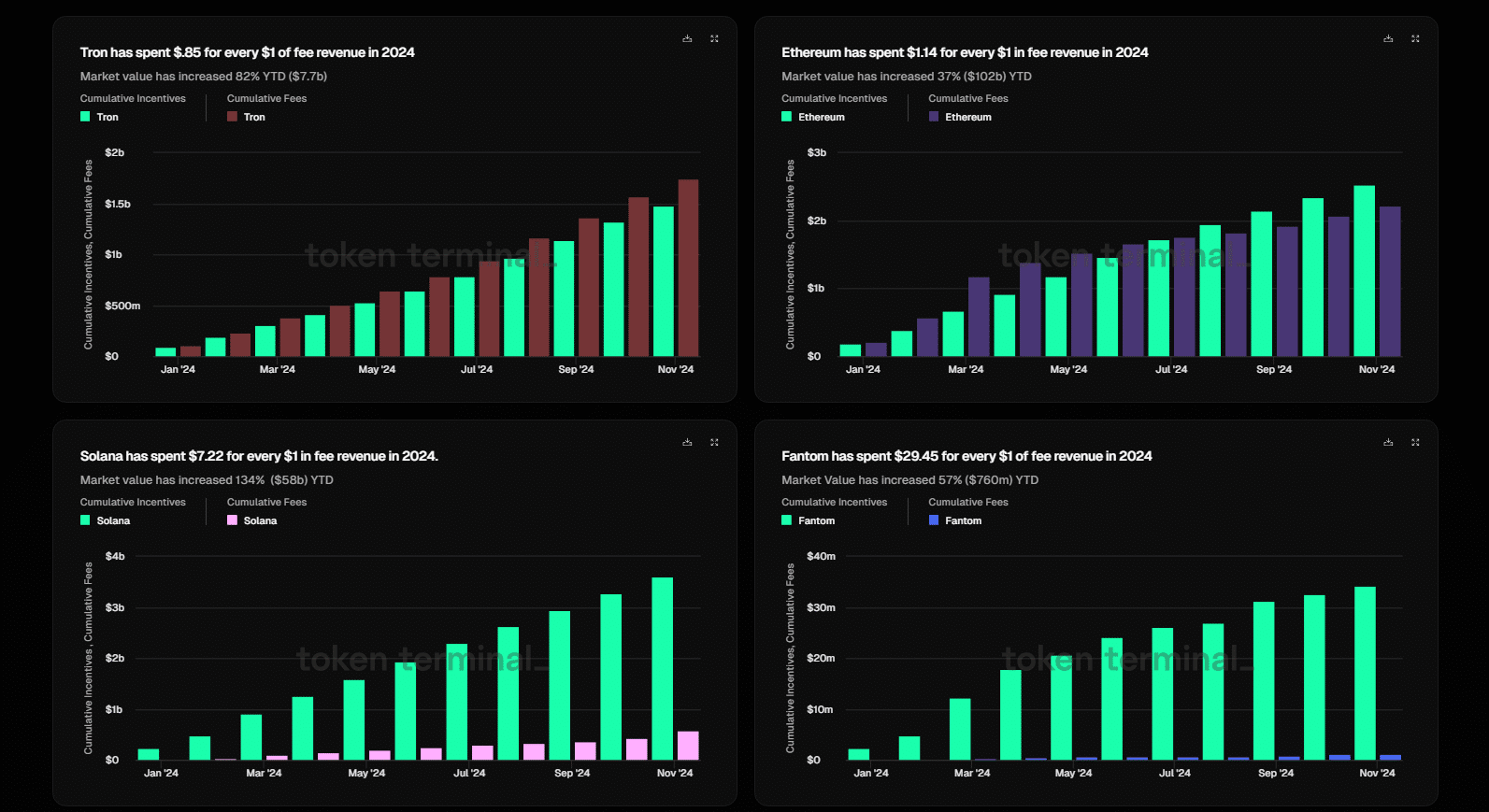
Task: Click the Tron chart title text
Action: pos(248,52)
